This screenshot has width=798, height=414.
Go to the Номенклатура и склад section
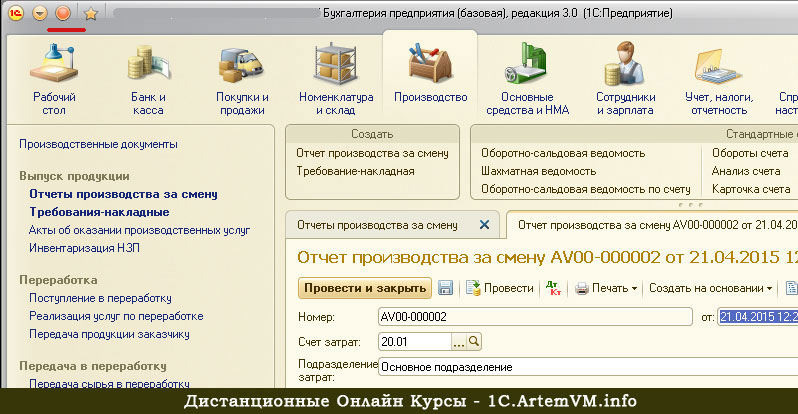(336, 79)
